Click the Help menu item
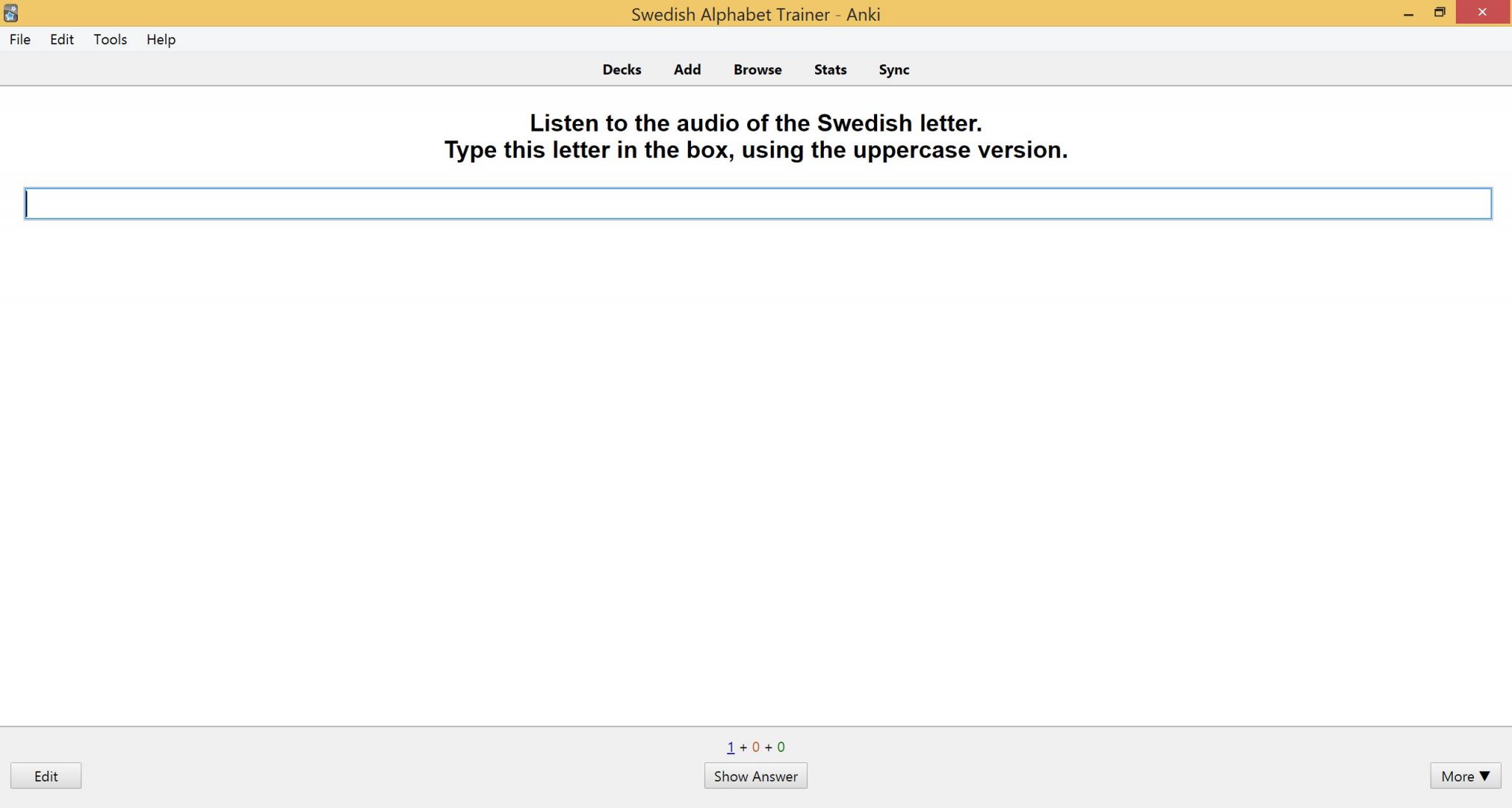1512x808 pixels. pyautogui.click(x=159, y=38)
